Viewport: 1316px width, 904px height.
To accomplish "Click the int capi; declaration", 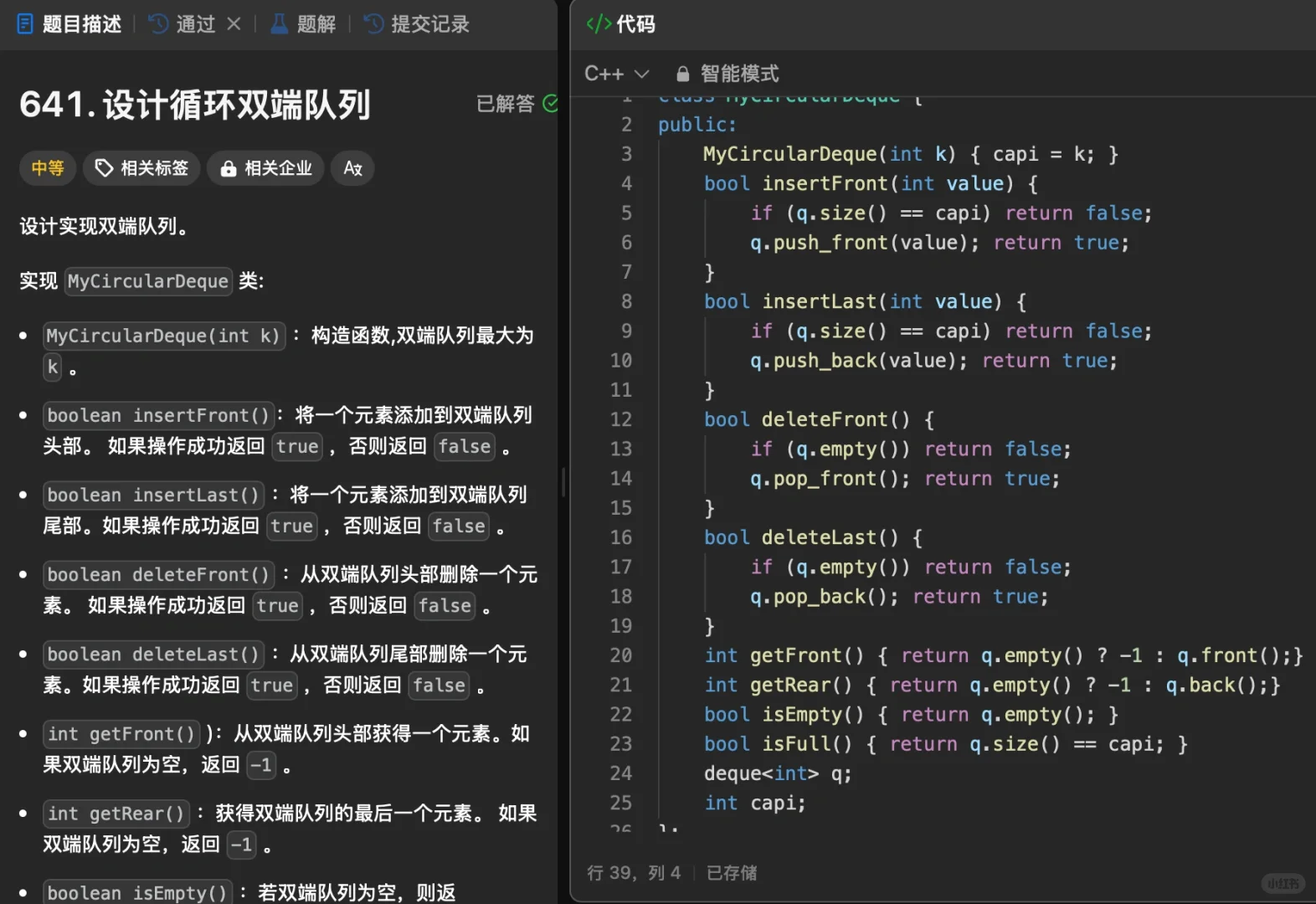I will [754, 803].
